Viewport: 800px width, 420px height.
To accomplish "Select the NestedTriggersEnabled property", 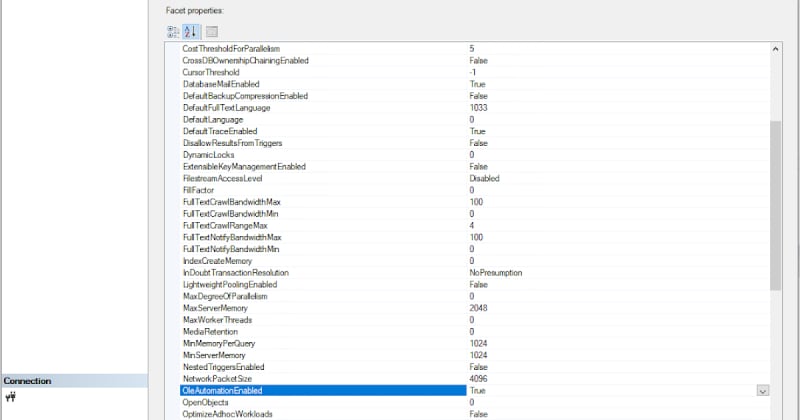I will [x=223, y=367].
